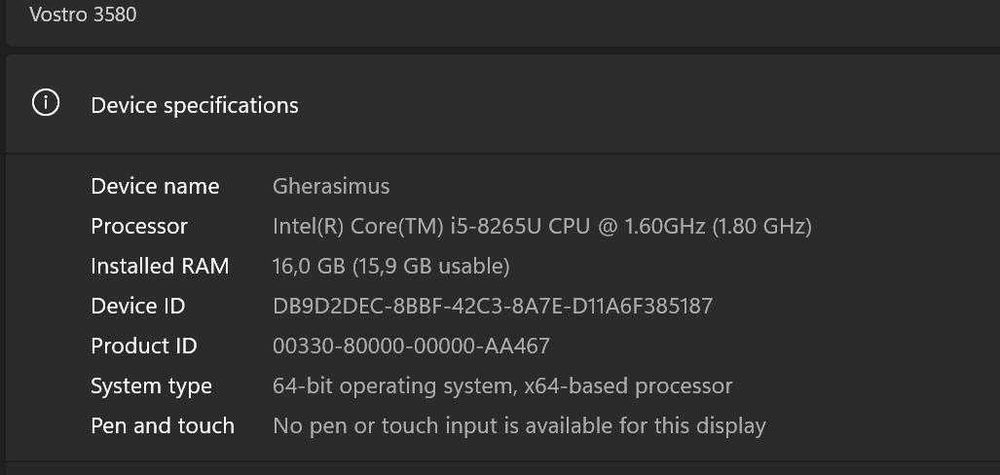Click the Device specifications info icon

point(46,103)
